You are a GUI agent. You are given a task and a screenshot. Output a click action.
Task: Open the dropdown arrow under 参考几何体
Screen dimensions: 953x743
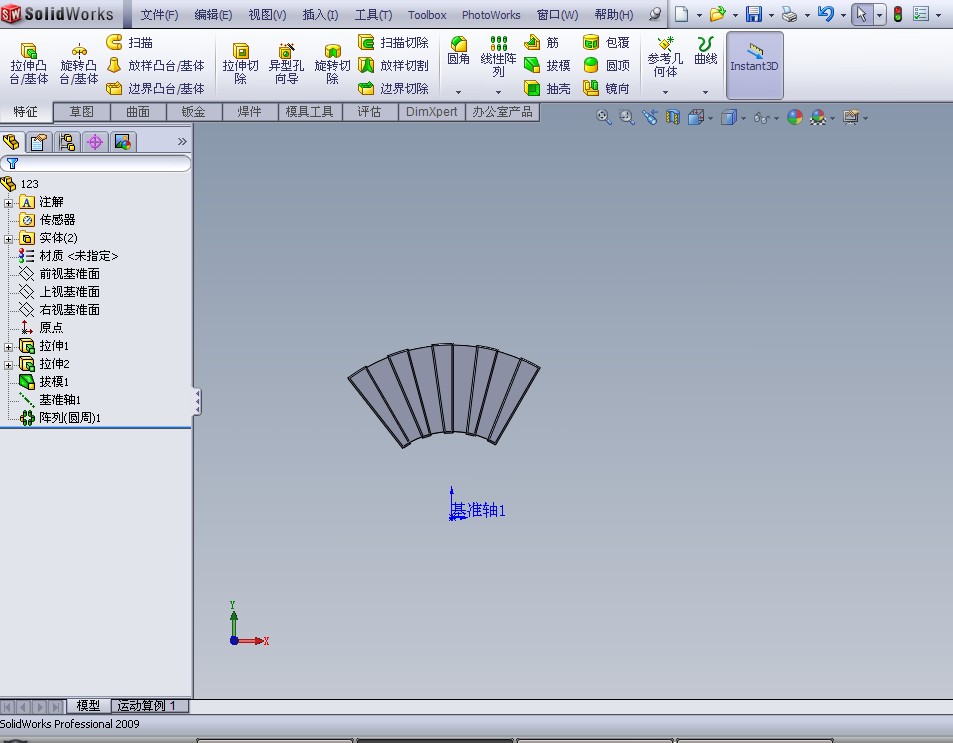(x=665, y=92)
